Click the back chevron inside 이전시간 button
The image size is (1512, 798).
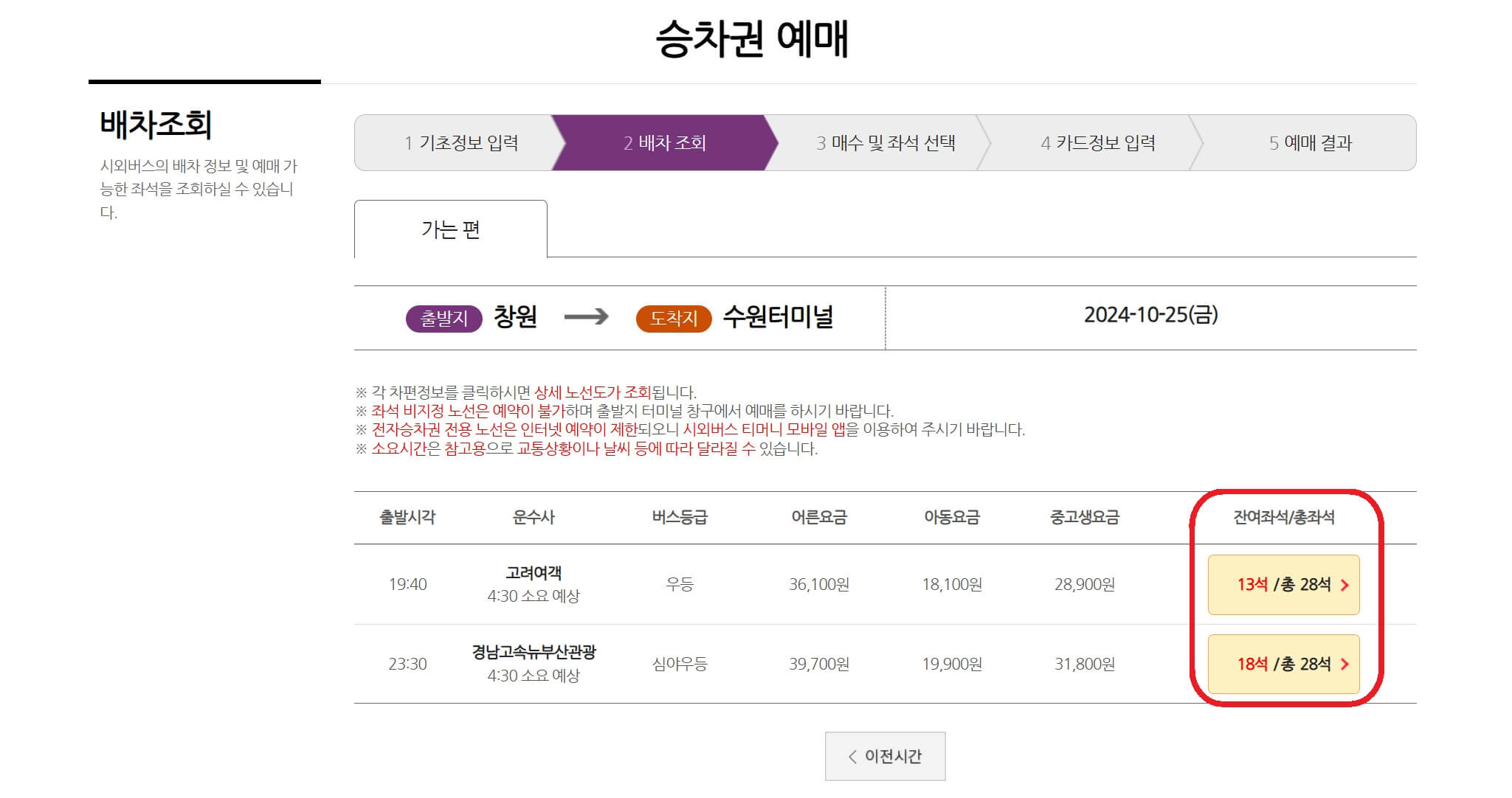(x=852, y=756)
